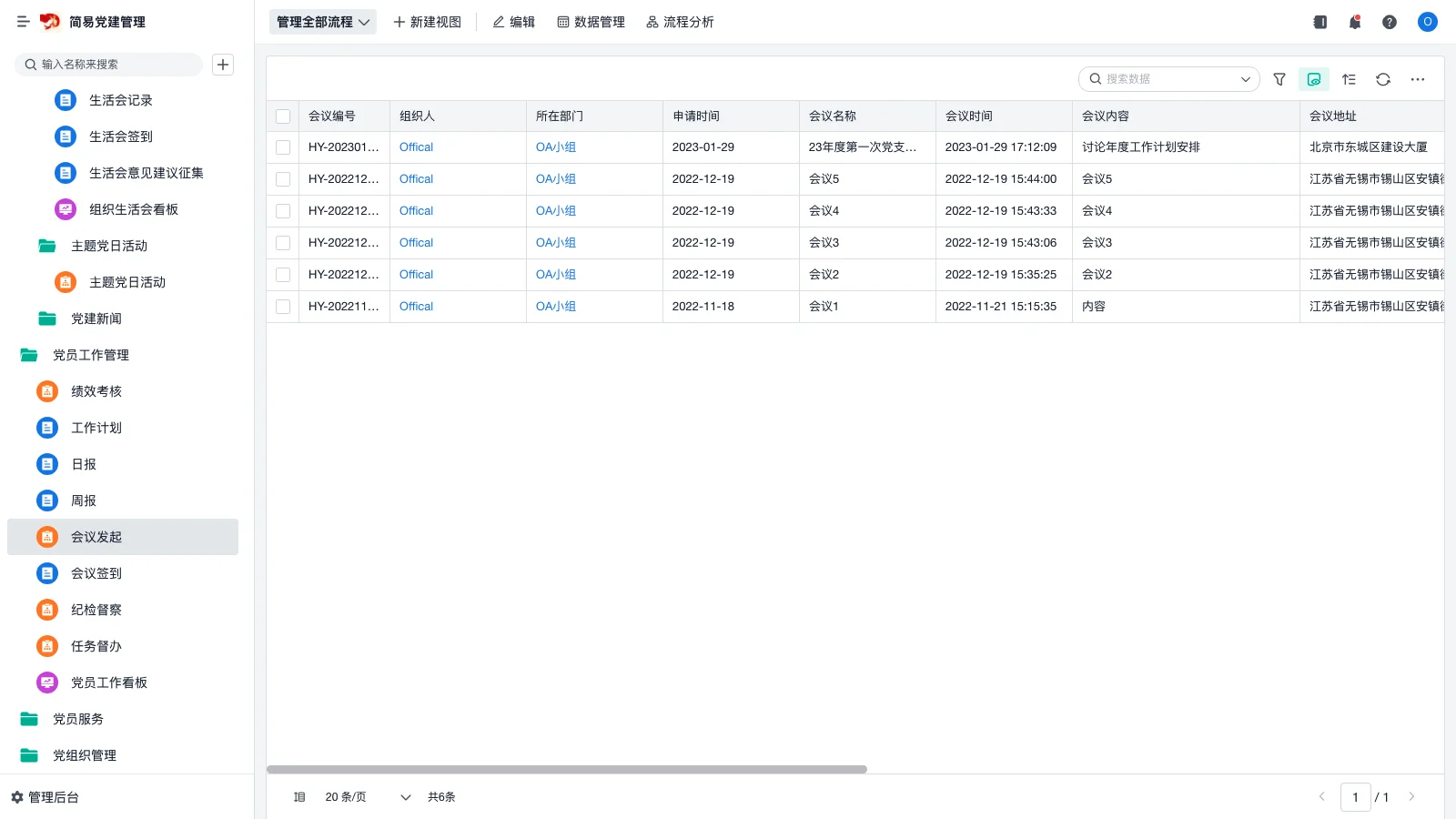Open the sort settings icon in the toolbar
This screenshot has height=819, width=1456.
pos(1349,79)
